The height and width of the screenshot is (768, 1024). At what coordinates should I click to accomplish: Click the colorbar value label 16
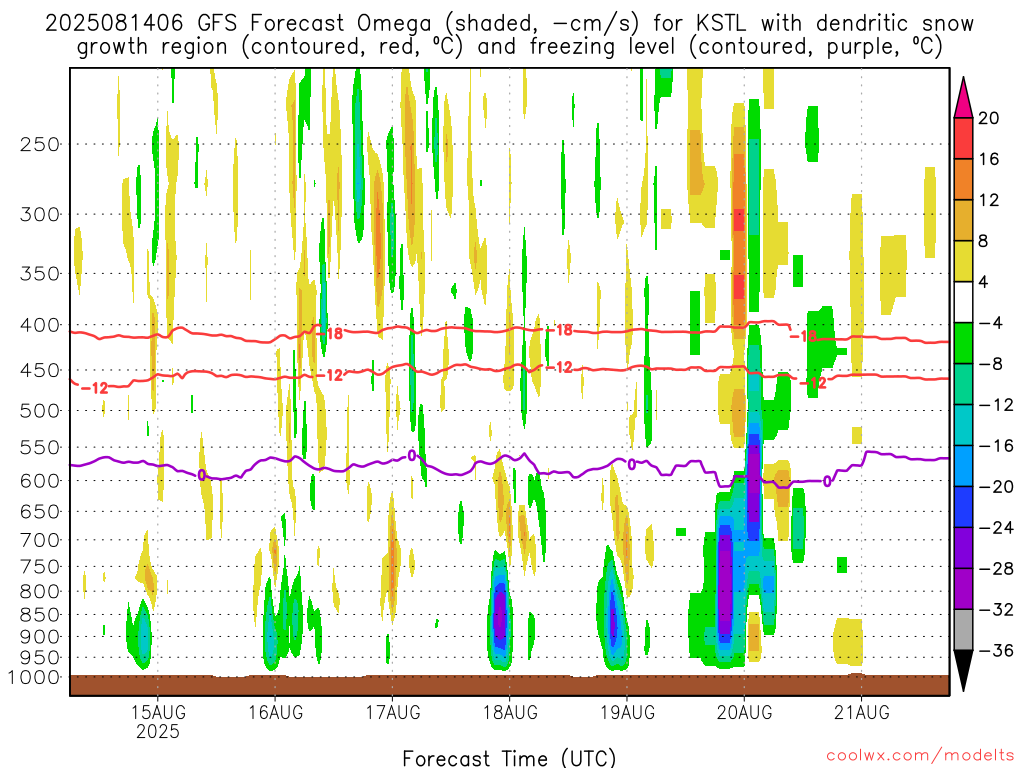click(989, 159)
